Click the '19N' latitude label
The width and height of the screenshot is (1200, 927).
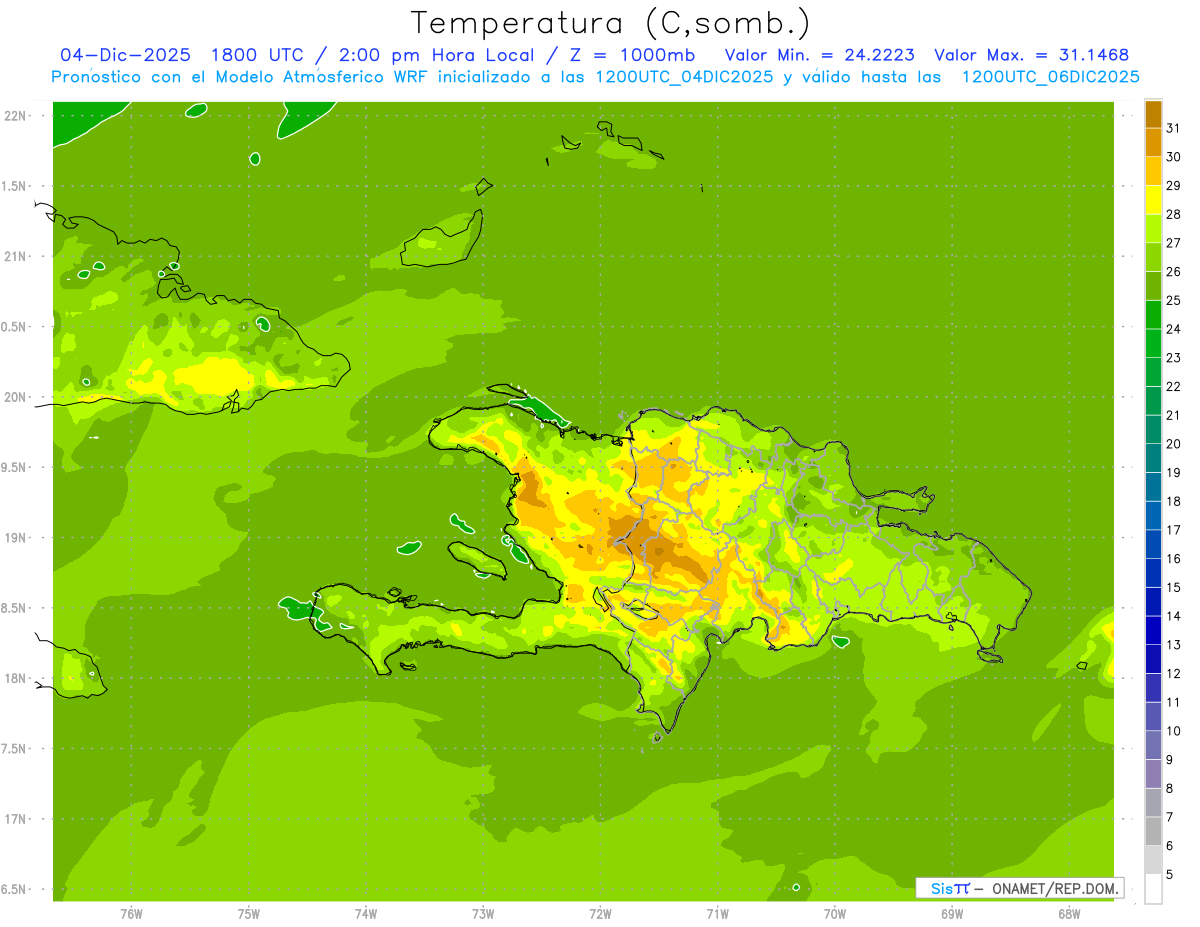(x=16, y=537)
